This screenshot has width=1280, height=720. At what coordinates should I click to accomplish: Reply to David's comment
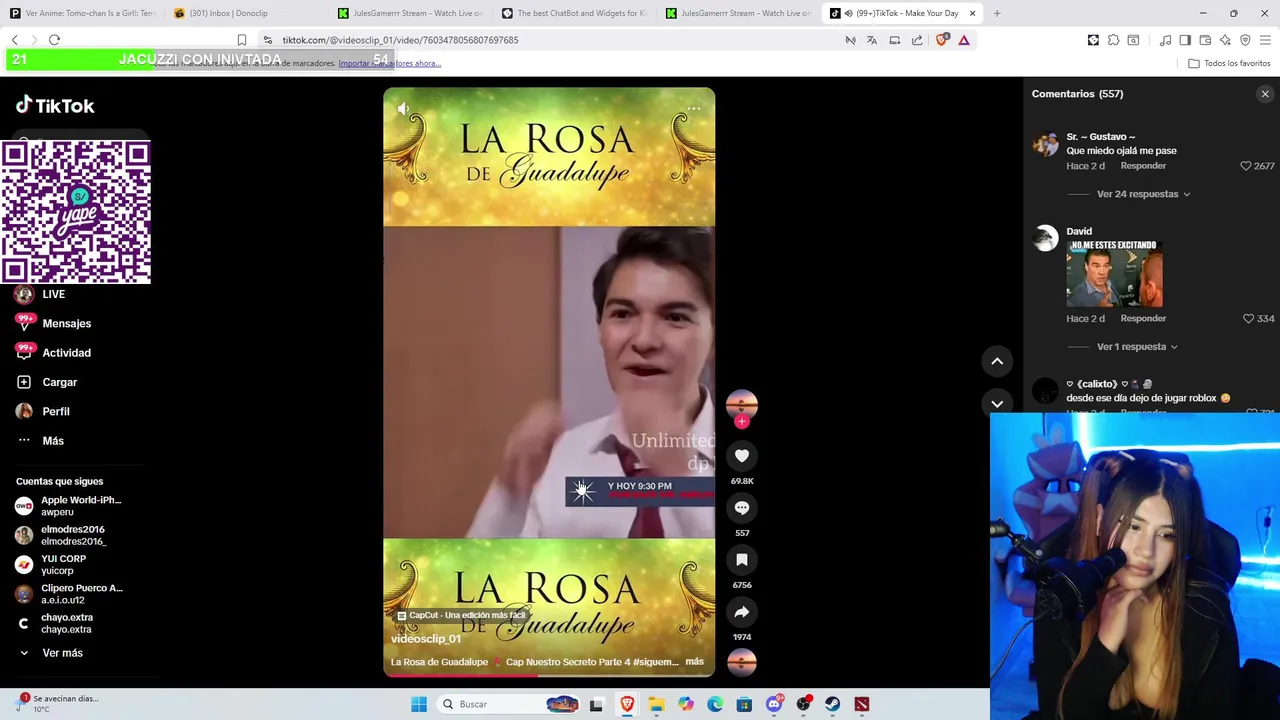(1143, 318)
